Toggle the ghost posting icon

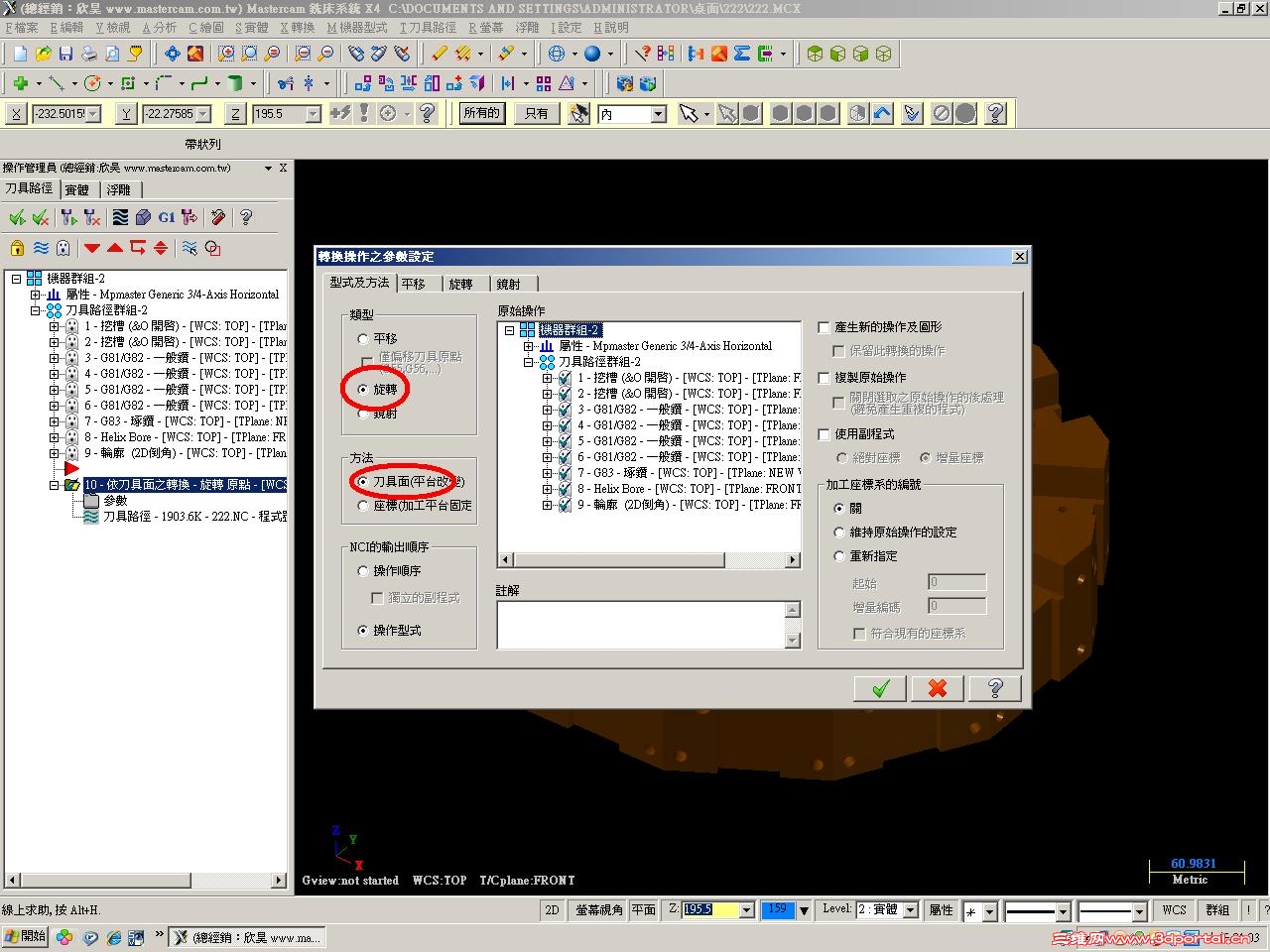(63, 248)
